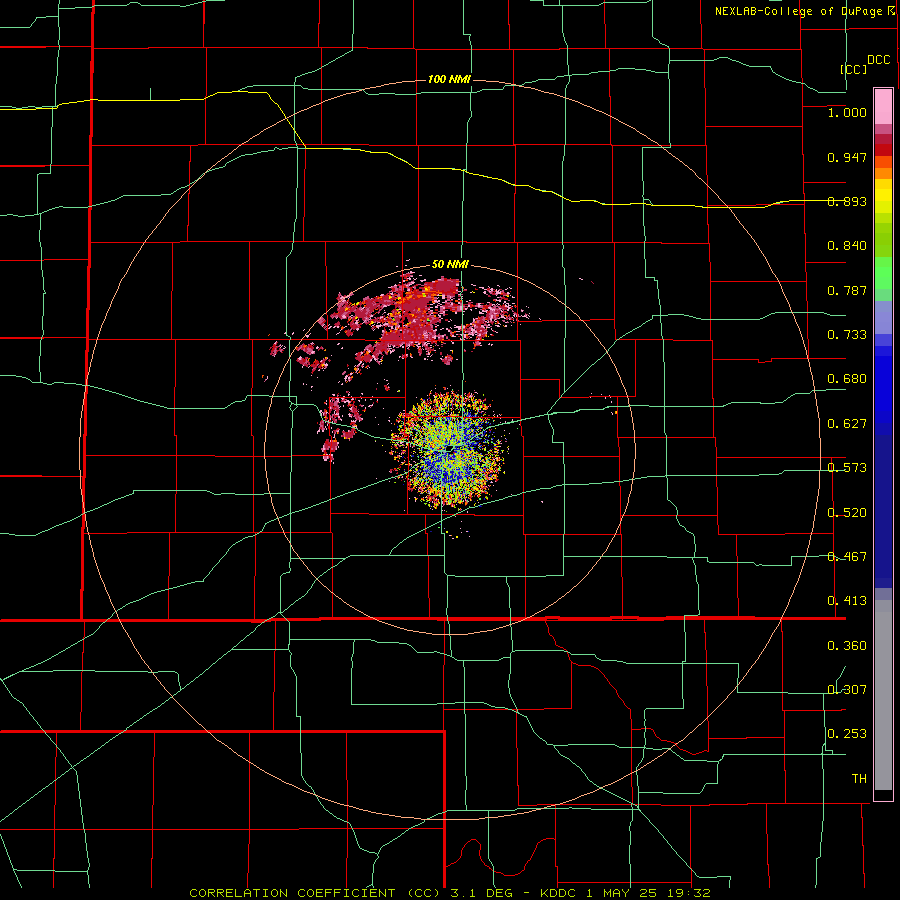Select the 0.787 color scale value
This screenshot has width=900, height=900.
click(x=847, y=290)
